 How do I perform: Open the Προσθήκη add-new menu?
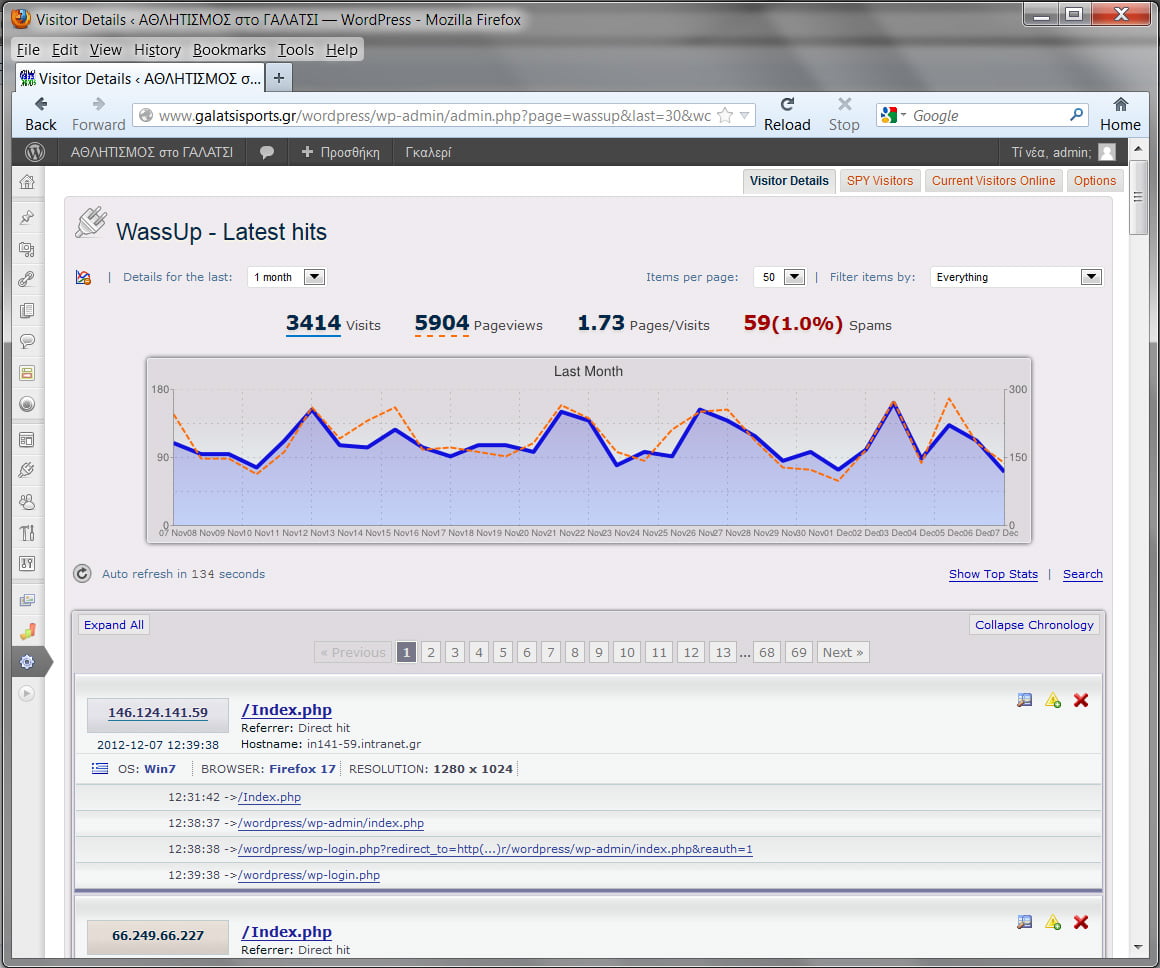click(x=340, y=152)
